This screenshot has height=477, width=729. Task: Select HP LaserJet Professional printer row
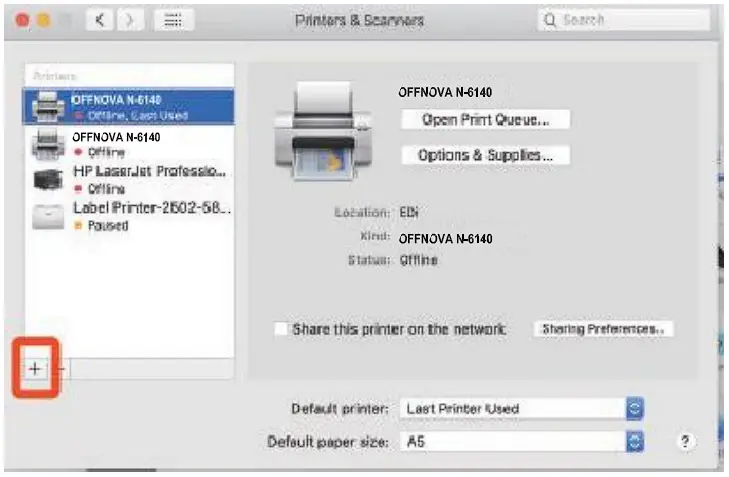click(x=129, y=180)
